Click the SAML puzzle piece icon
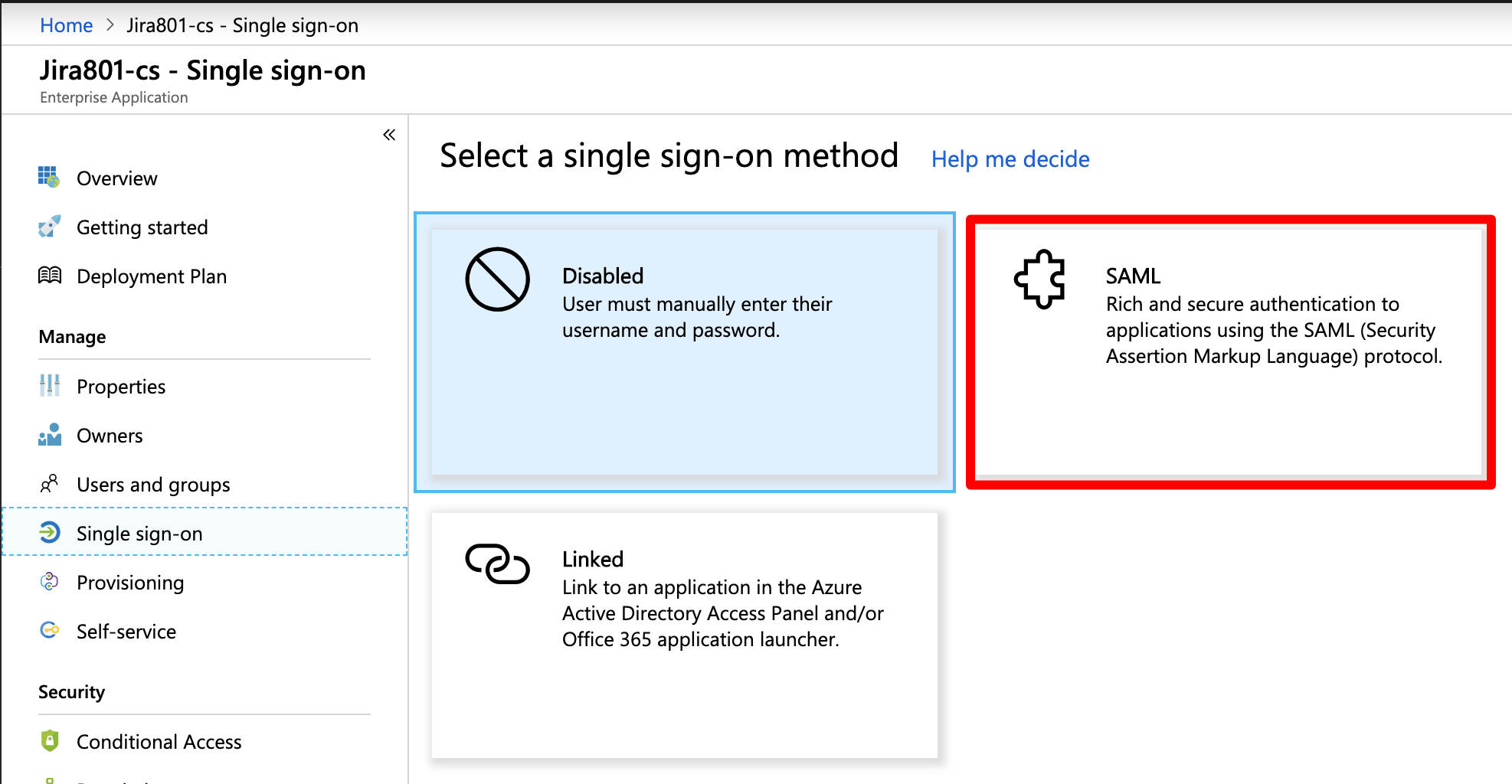This screenshot has width=1512, height=784. pos(1039,279)
